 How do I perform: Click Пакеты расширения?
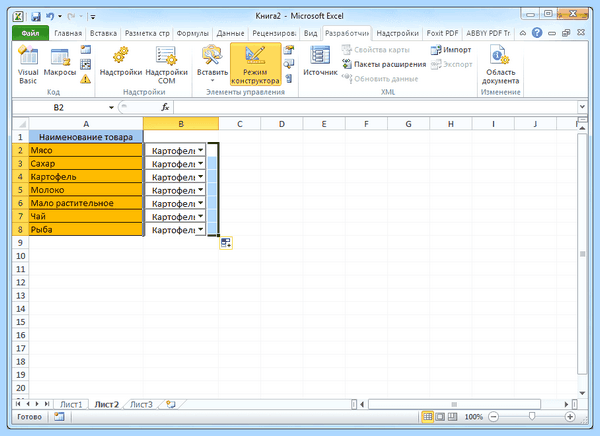[x=384, y=64]
